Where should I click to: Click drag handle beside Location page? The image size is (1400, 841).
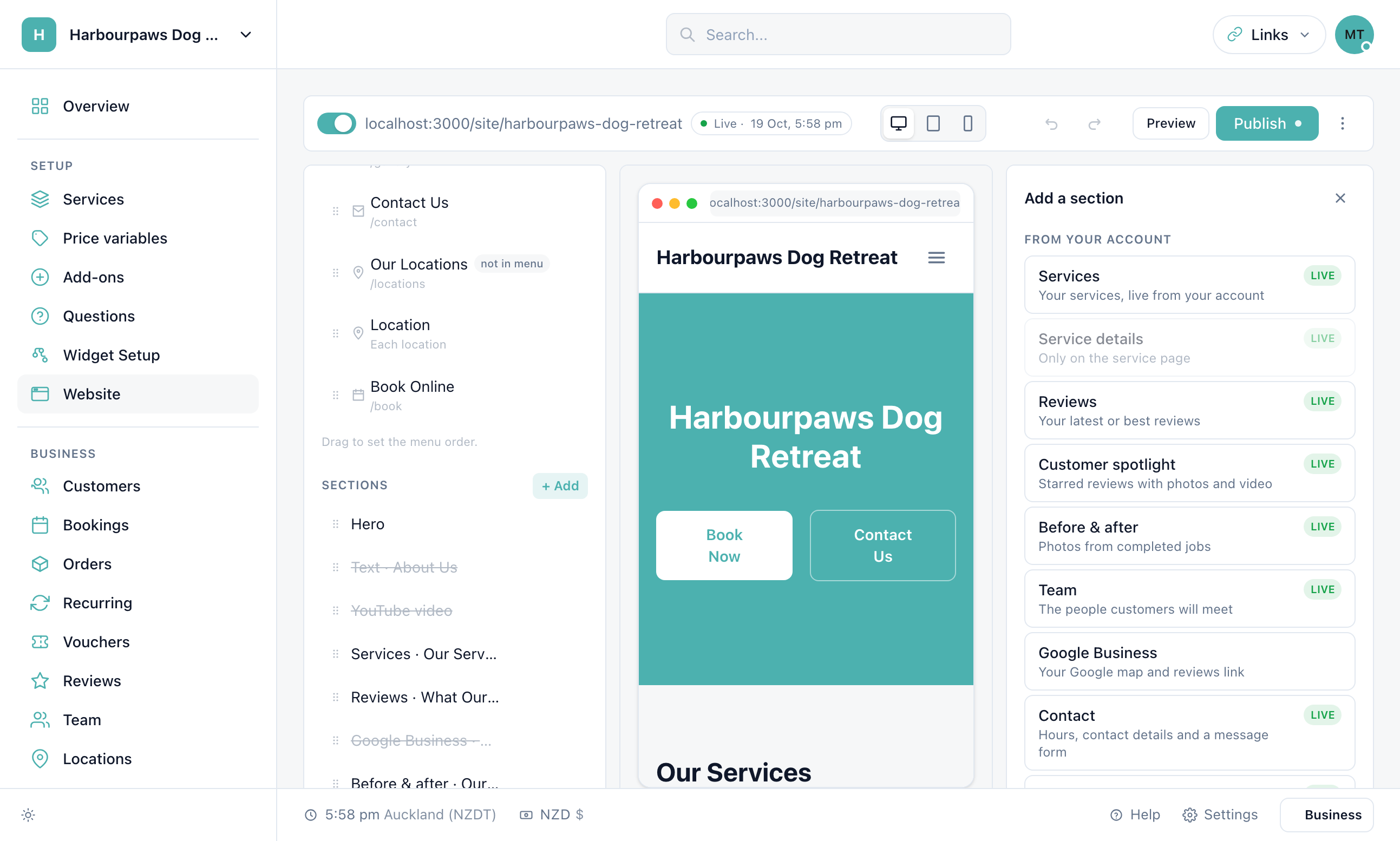pyautogui.click(x=336, y=334)
